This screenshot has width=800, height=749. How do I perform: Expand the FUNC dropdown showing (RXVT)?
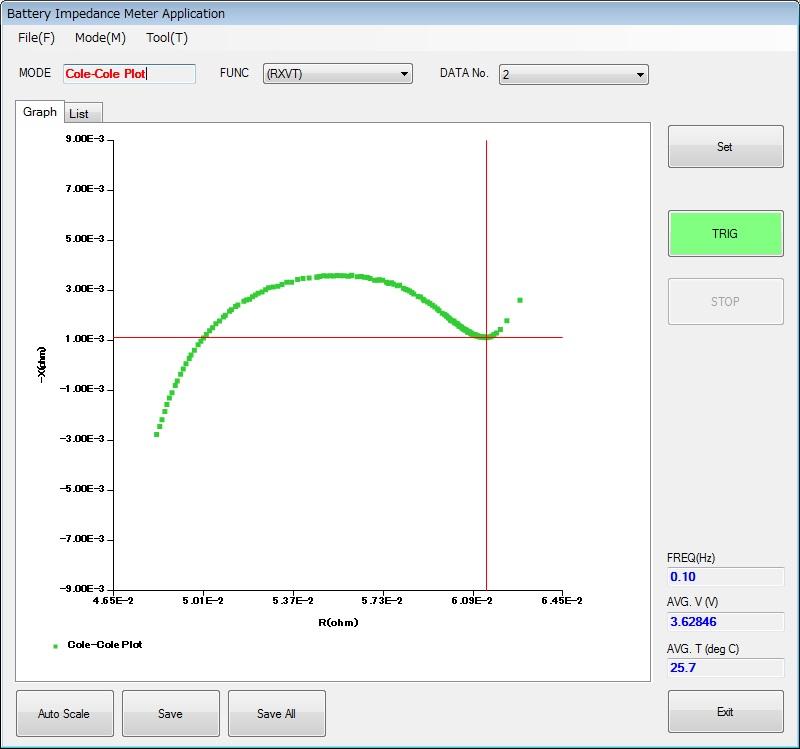338,74
